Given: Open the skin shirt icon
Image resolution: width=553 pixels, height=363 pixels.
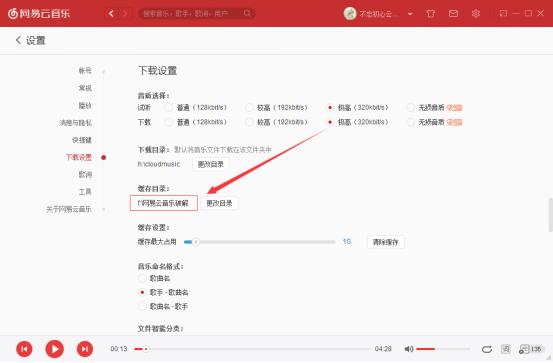Looking at the screenshot, I should tap(430, 13).
